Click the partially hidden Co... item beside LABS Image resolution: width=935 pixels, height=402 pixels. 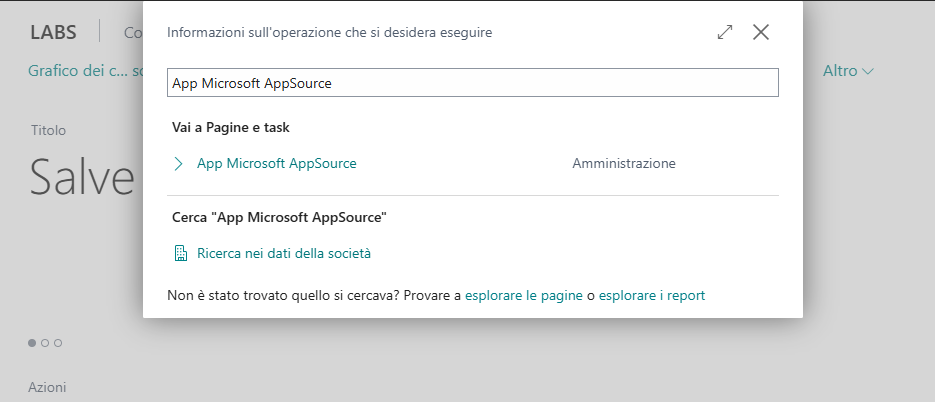[x=132, y=32]
